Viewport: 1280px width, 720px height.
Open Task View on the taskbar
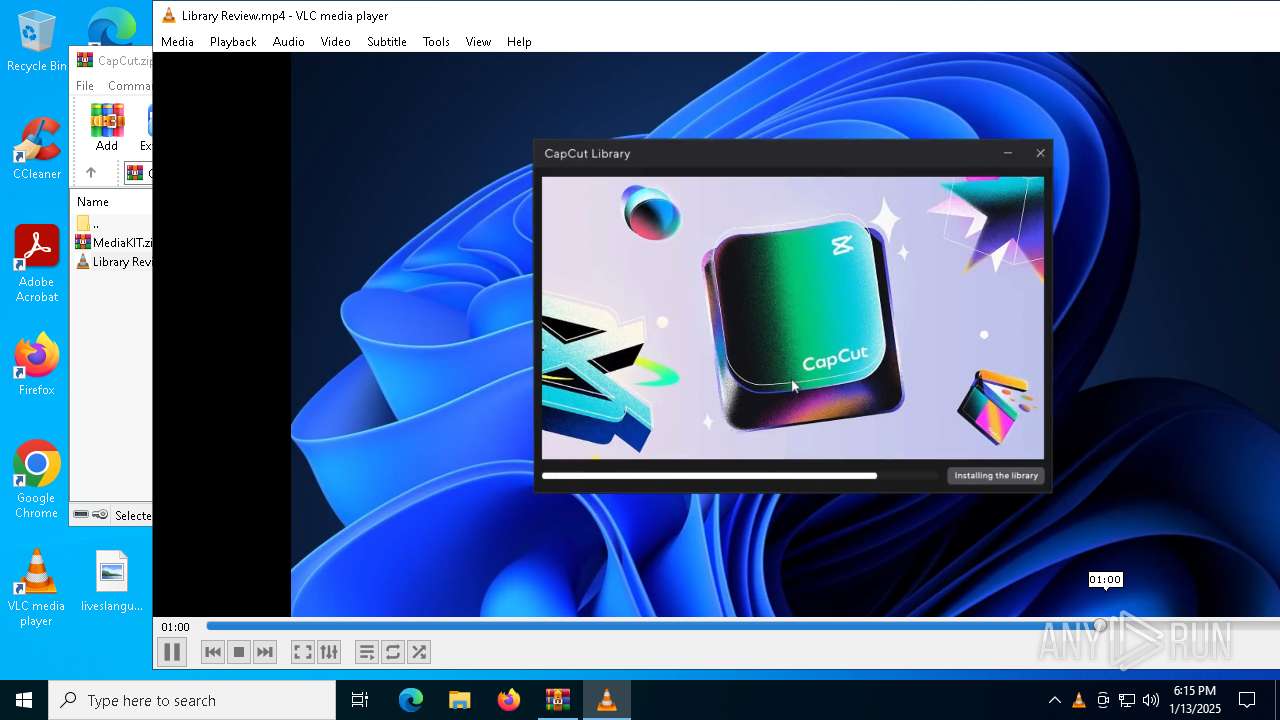point(360,700)
